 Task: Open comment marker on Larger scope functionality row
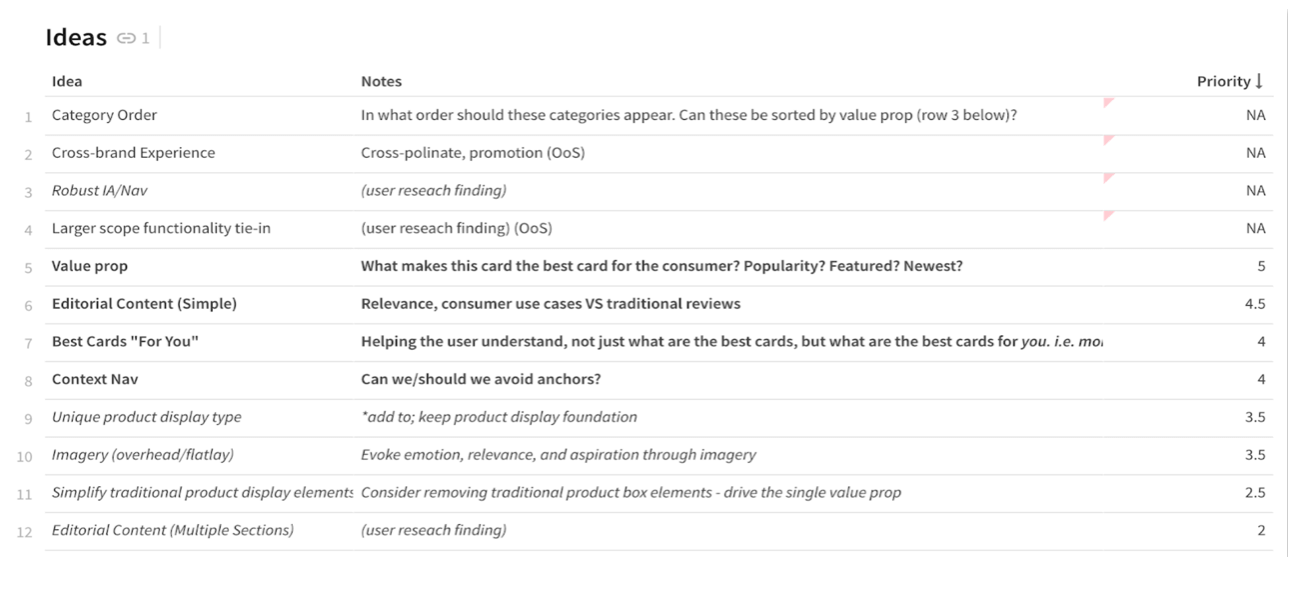click(x=1108, y=216)
